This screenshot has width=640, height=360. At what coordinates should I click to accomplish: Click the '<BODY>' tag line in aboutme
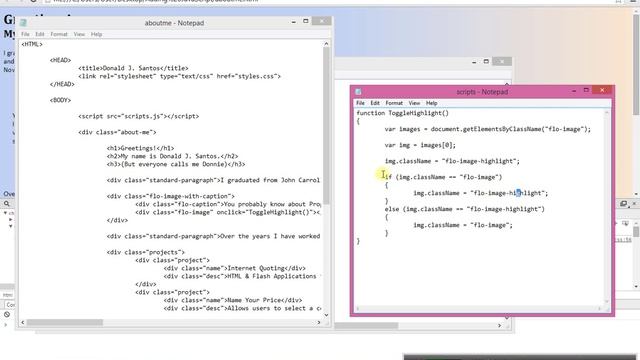[60, 100]
